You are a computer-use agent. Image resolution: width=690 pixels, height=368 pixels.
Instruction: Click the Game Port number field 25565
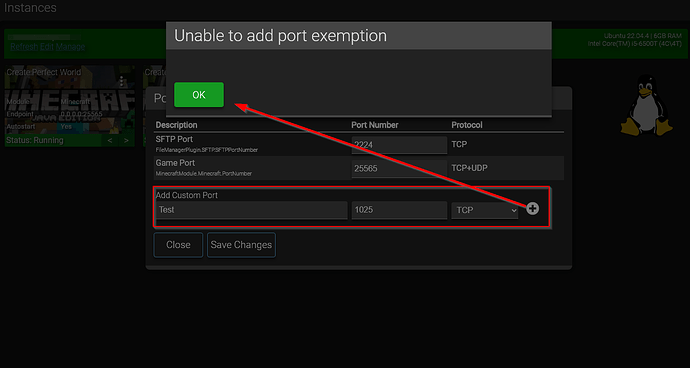point(399,169)
